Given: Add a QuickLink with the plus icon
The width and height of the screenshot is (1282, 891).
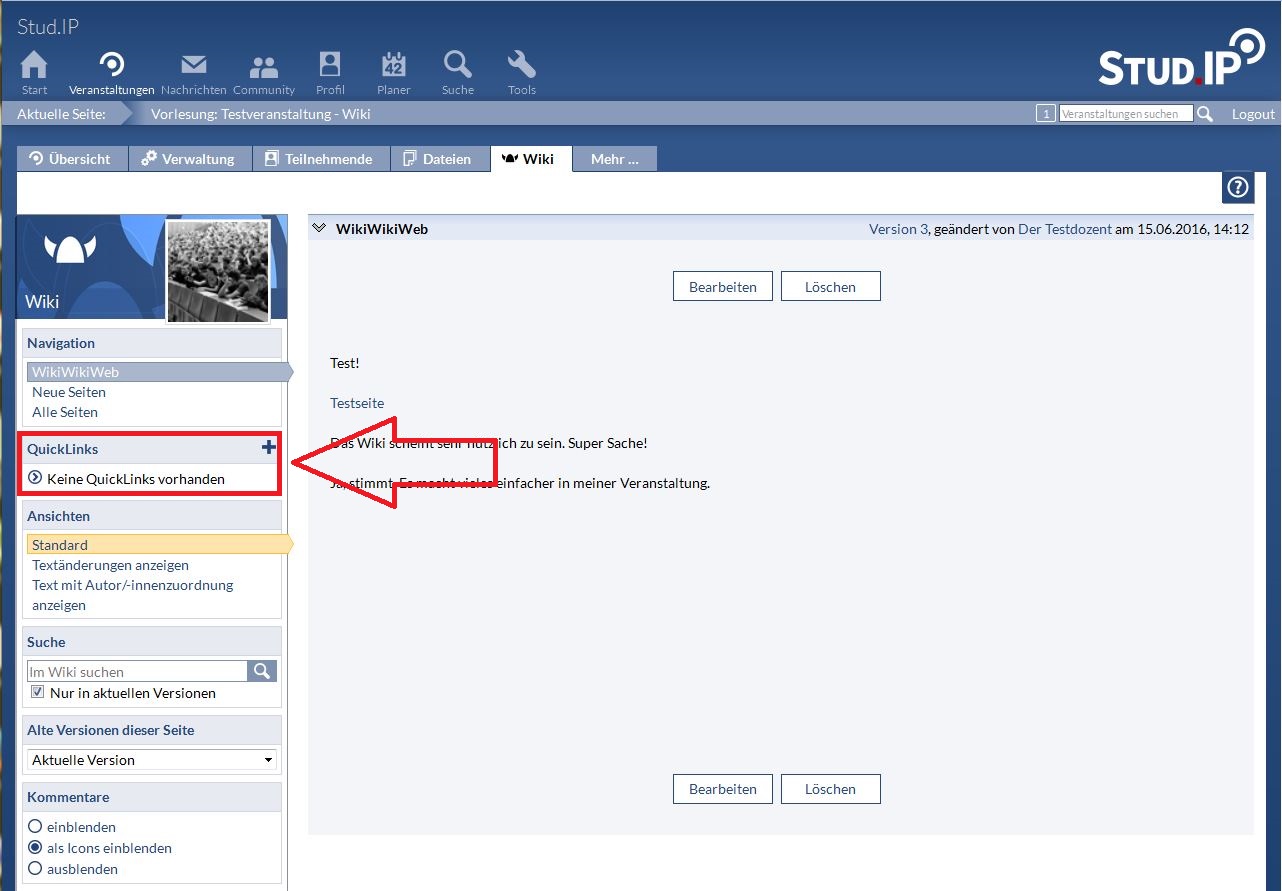Looking at the screenshot, I should click(x=268, y=449).
